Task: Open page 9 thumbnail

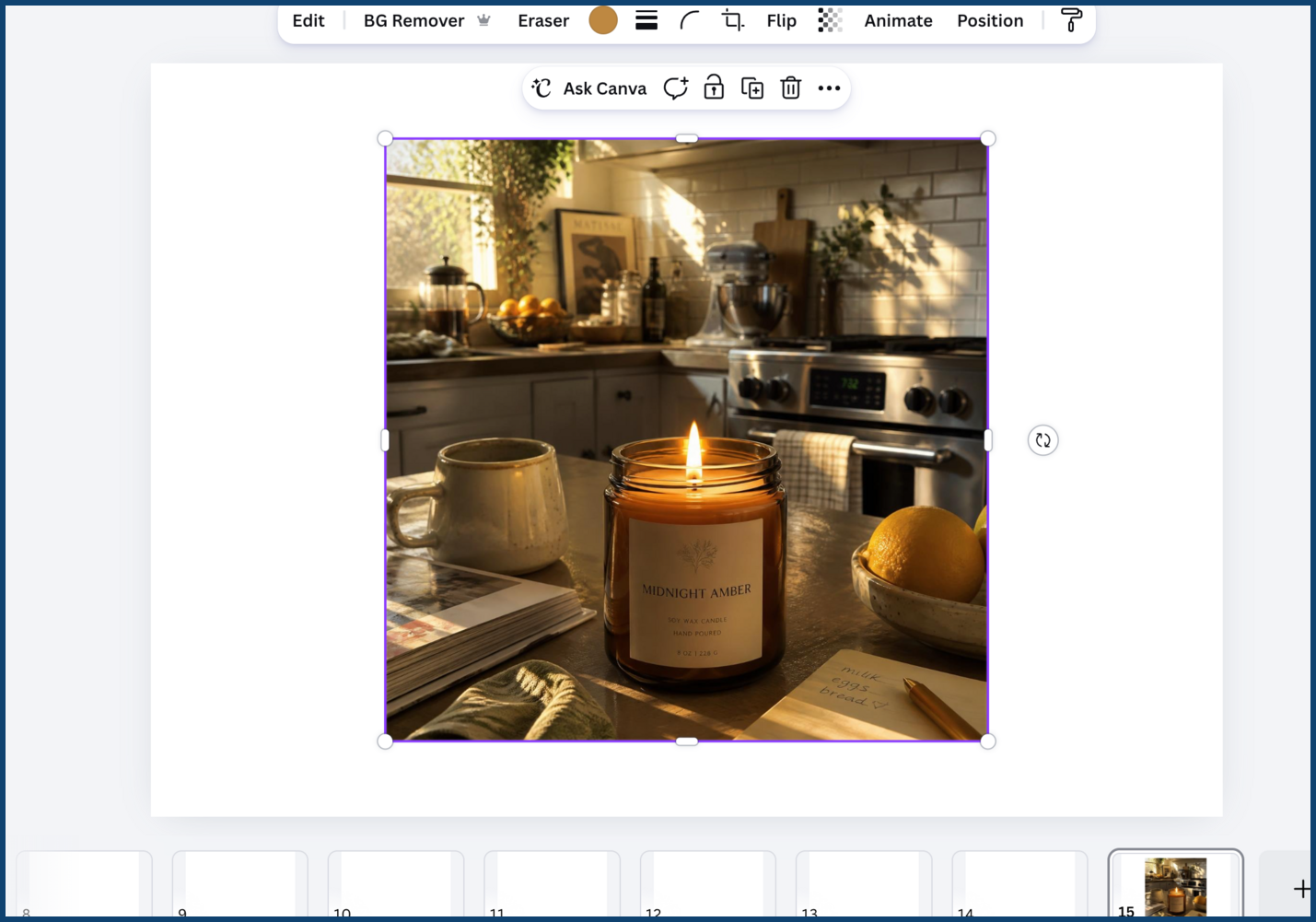Action: pyautogui.click(x=239, y=885)
